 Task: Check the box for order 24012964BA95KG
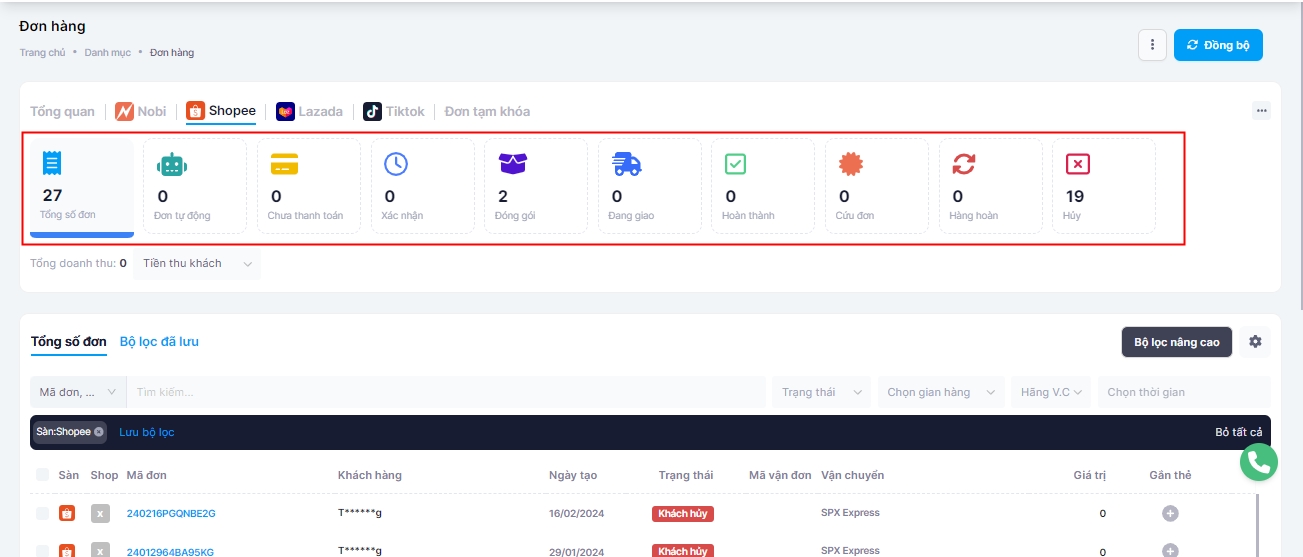[x=42, y=551]
